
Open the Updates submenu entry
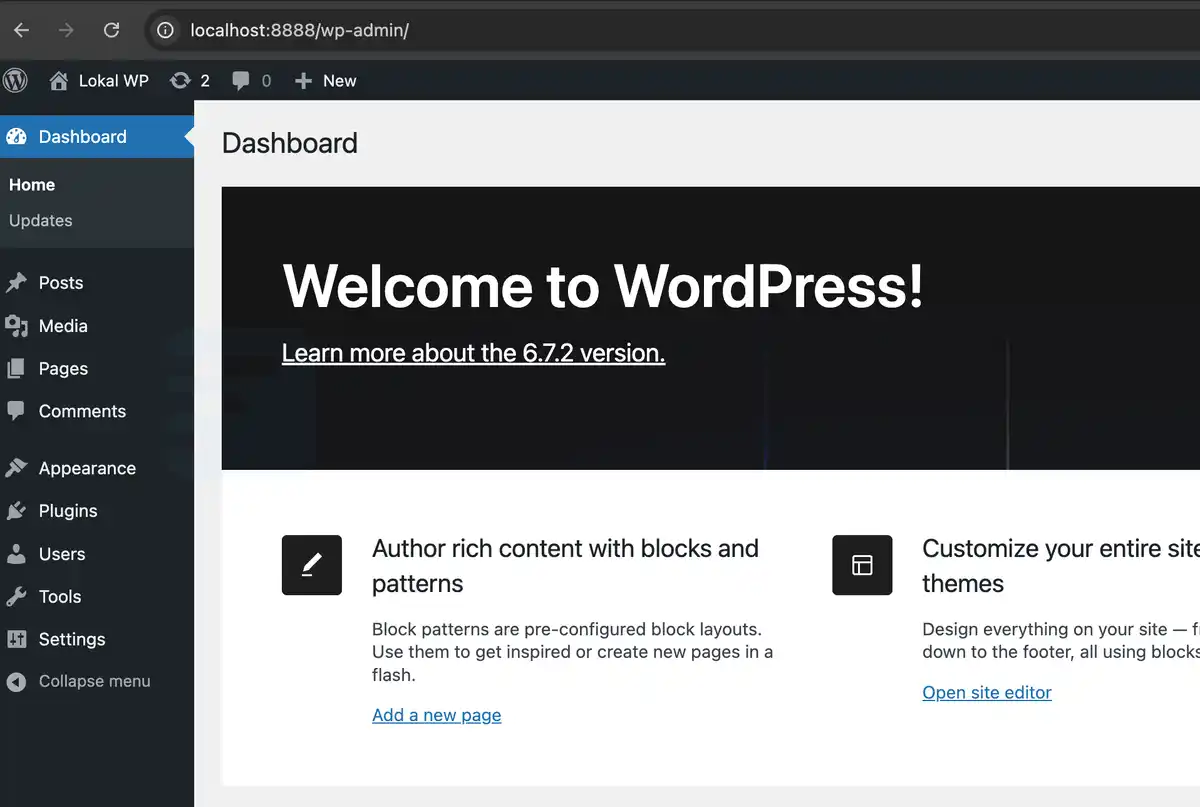(40, 220)
